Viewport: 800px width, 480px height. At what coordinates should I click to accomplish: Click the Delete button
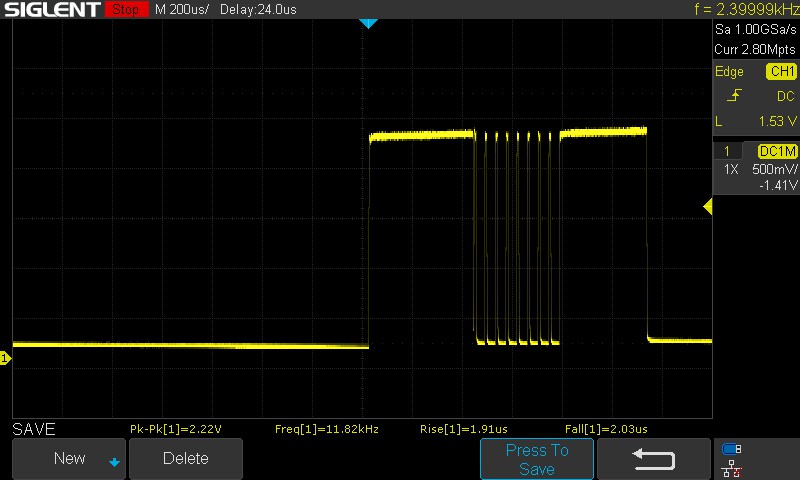186,459
